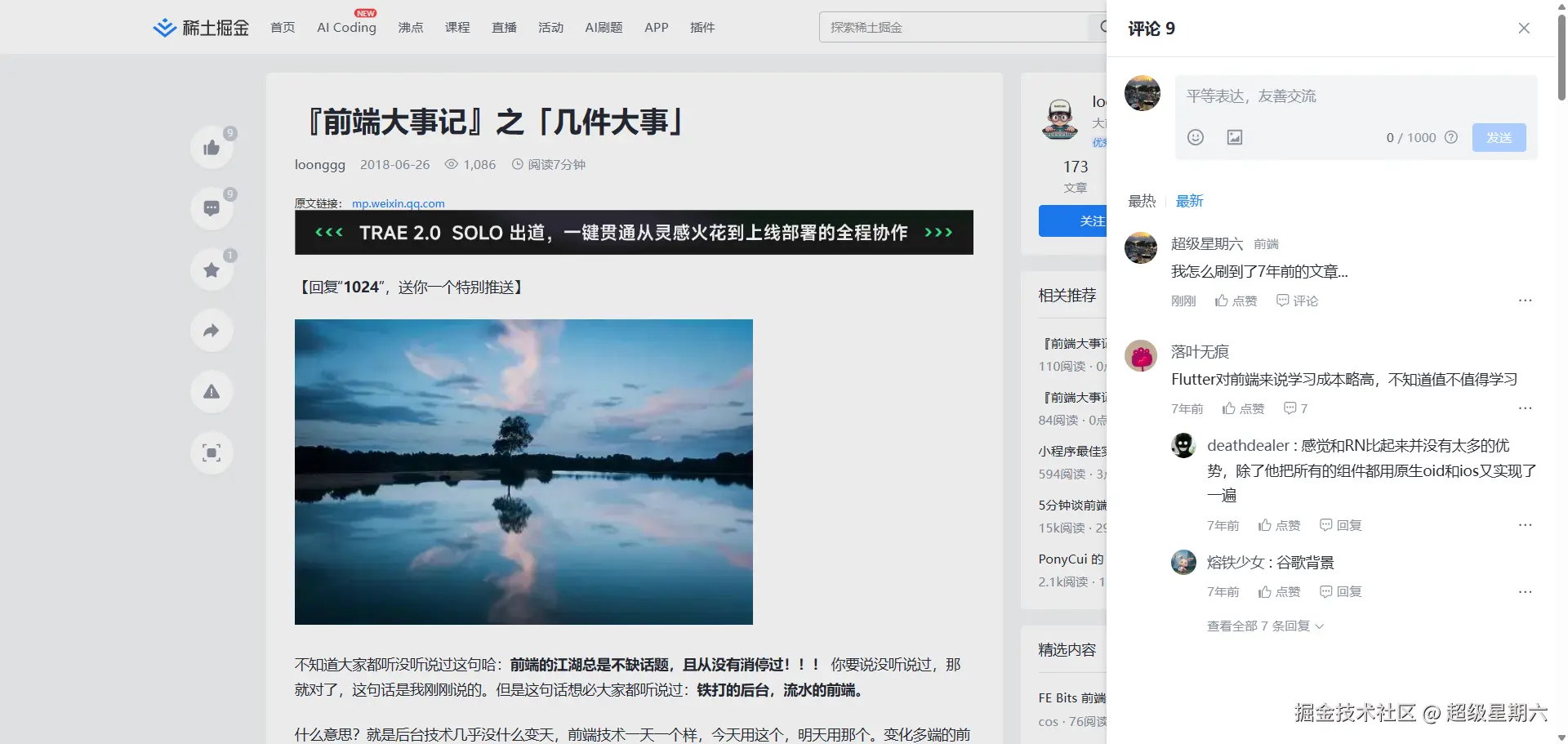Click the screenshot capture icon in the left sidebar

coord(212,452)
